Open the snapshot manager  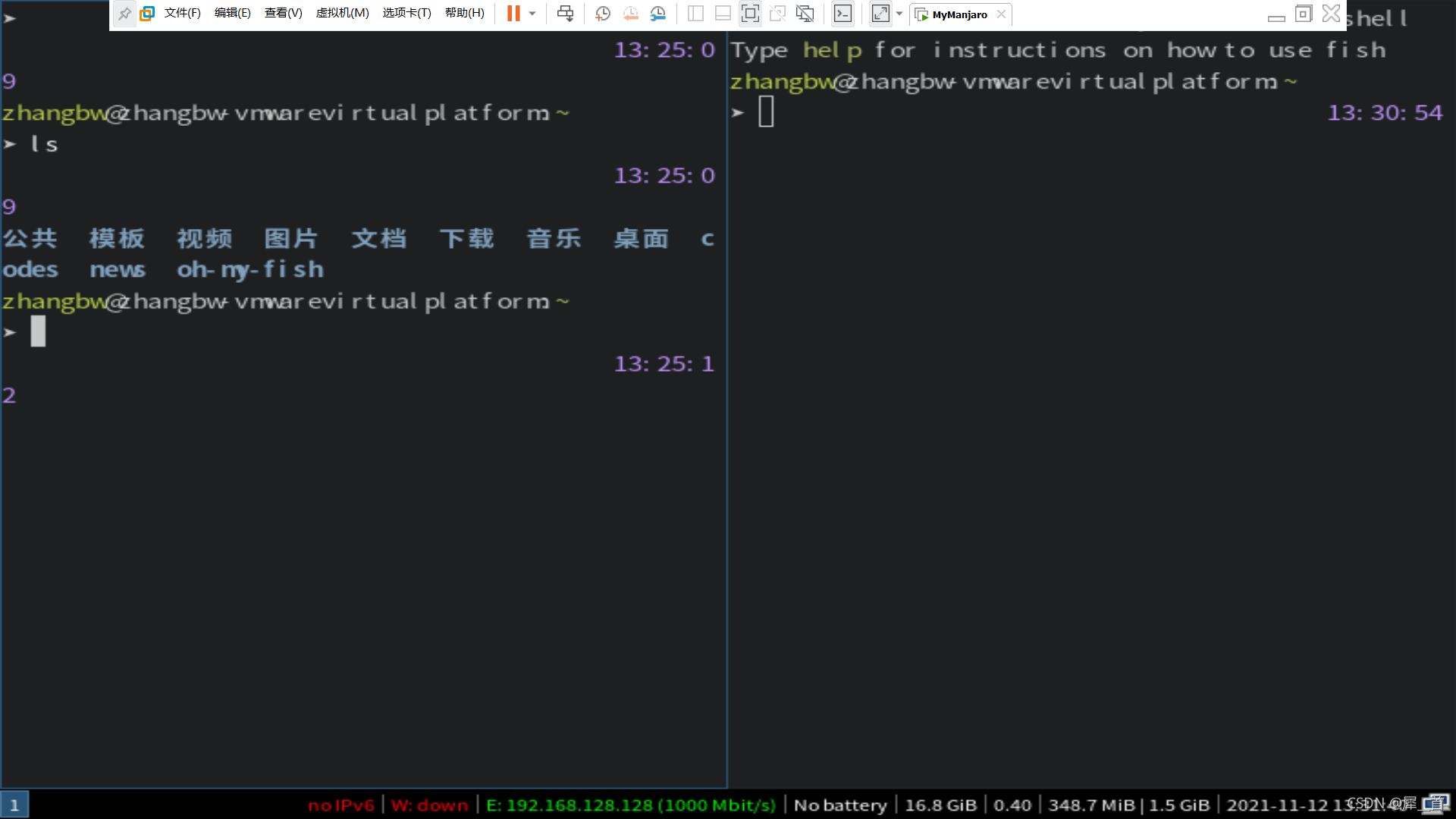(x=657, y=14)
